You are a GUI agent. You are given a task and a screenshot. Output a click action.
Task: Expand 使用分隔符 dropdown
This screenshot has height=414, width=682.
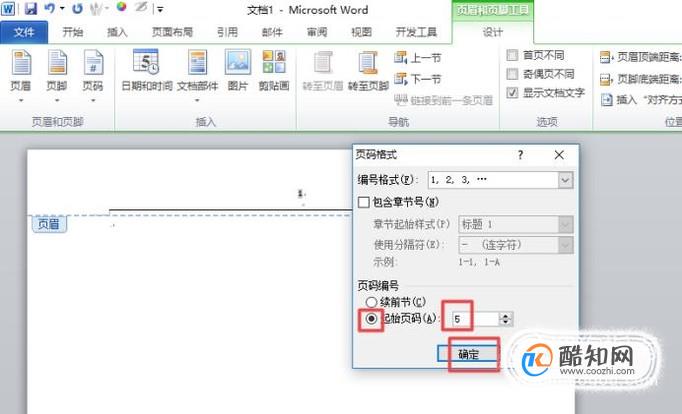(565, 245)
